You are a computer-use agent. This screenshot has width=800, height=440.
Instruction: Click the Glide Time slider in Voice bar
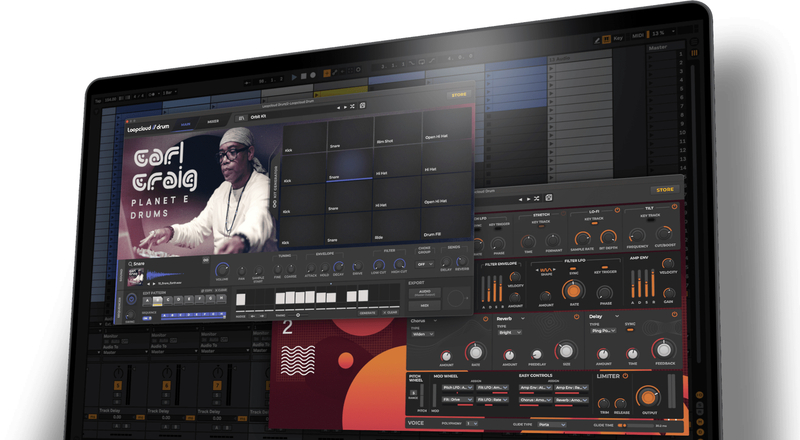(635, 425)
